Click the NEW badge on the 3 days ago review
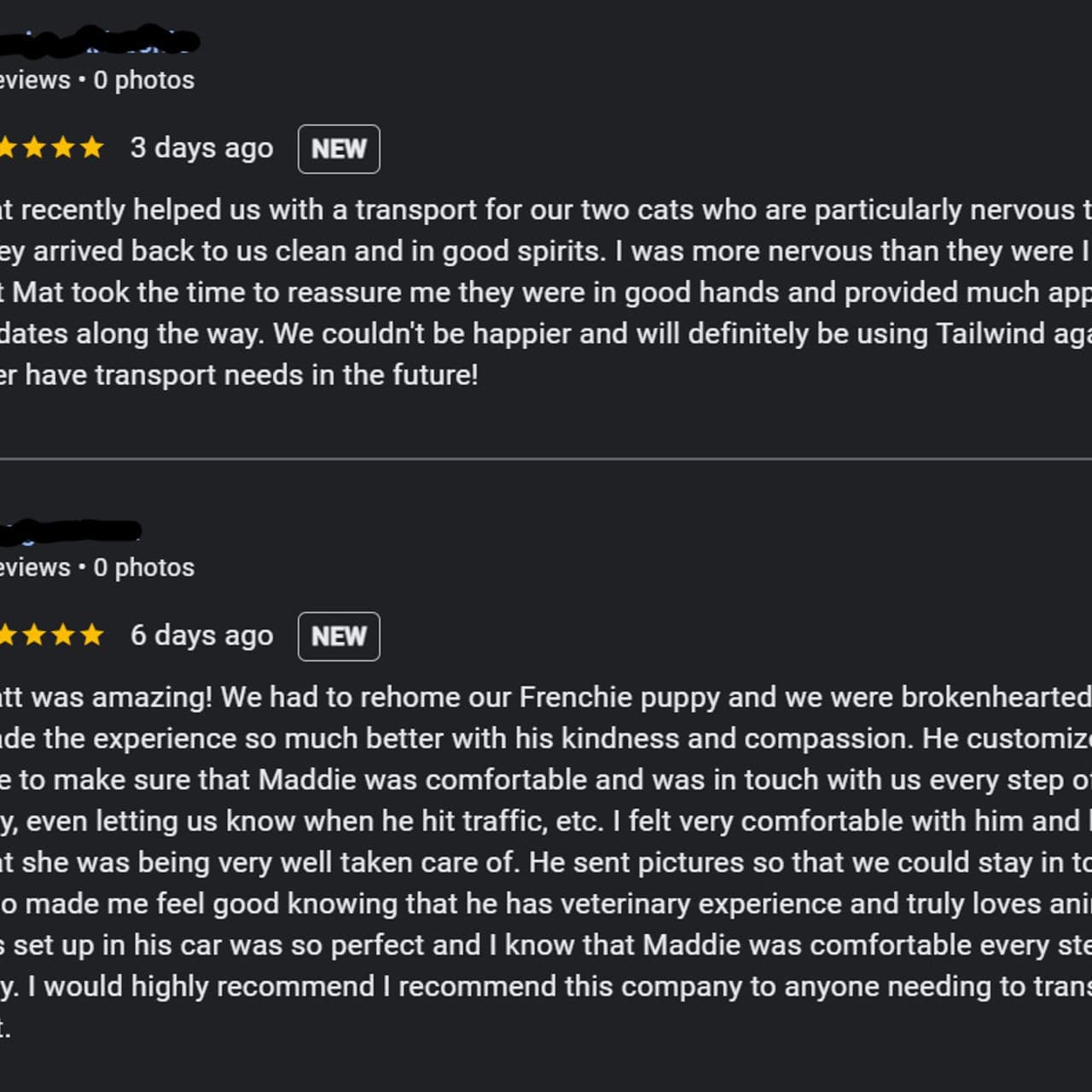This screenshot has height=1092, width=1092. tap(339, 149)
